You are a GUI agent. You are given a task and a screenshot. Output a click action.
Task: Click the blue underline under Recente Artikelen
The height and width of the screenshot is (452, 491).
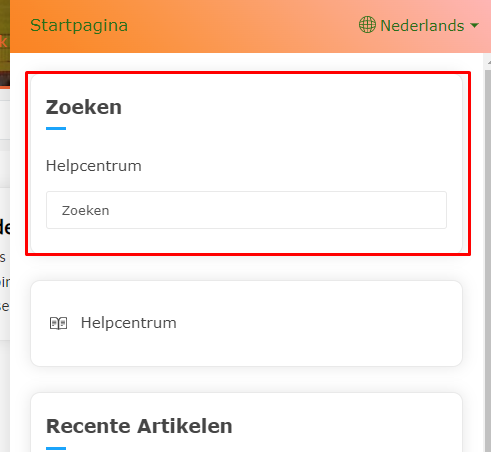[x=56, y=448]
